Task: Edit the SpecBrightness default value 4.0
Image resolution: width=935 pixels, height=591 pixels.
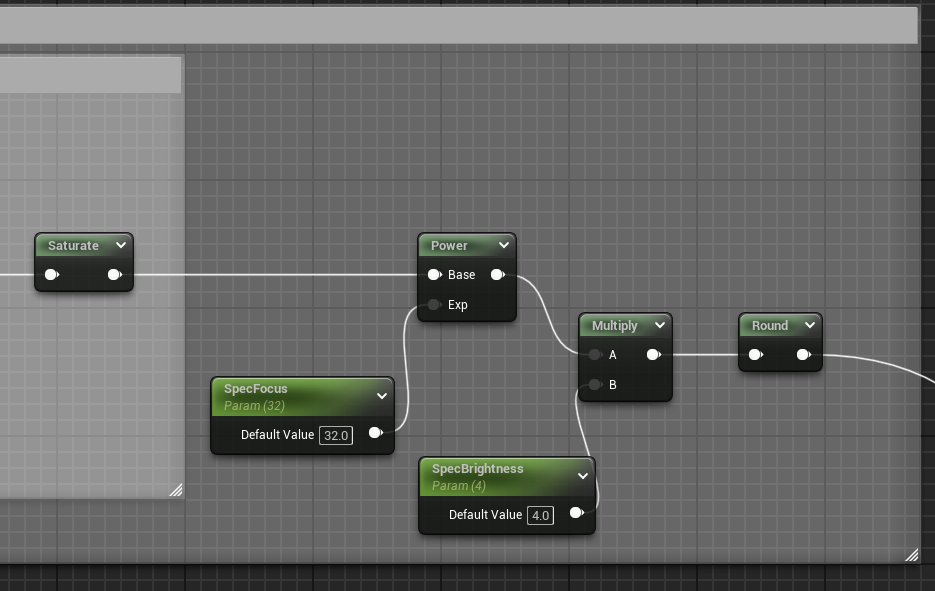Action: (540, 515)
